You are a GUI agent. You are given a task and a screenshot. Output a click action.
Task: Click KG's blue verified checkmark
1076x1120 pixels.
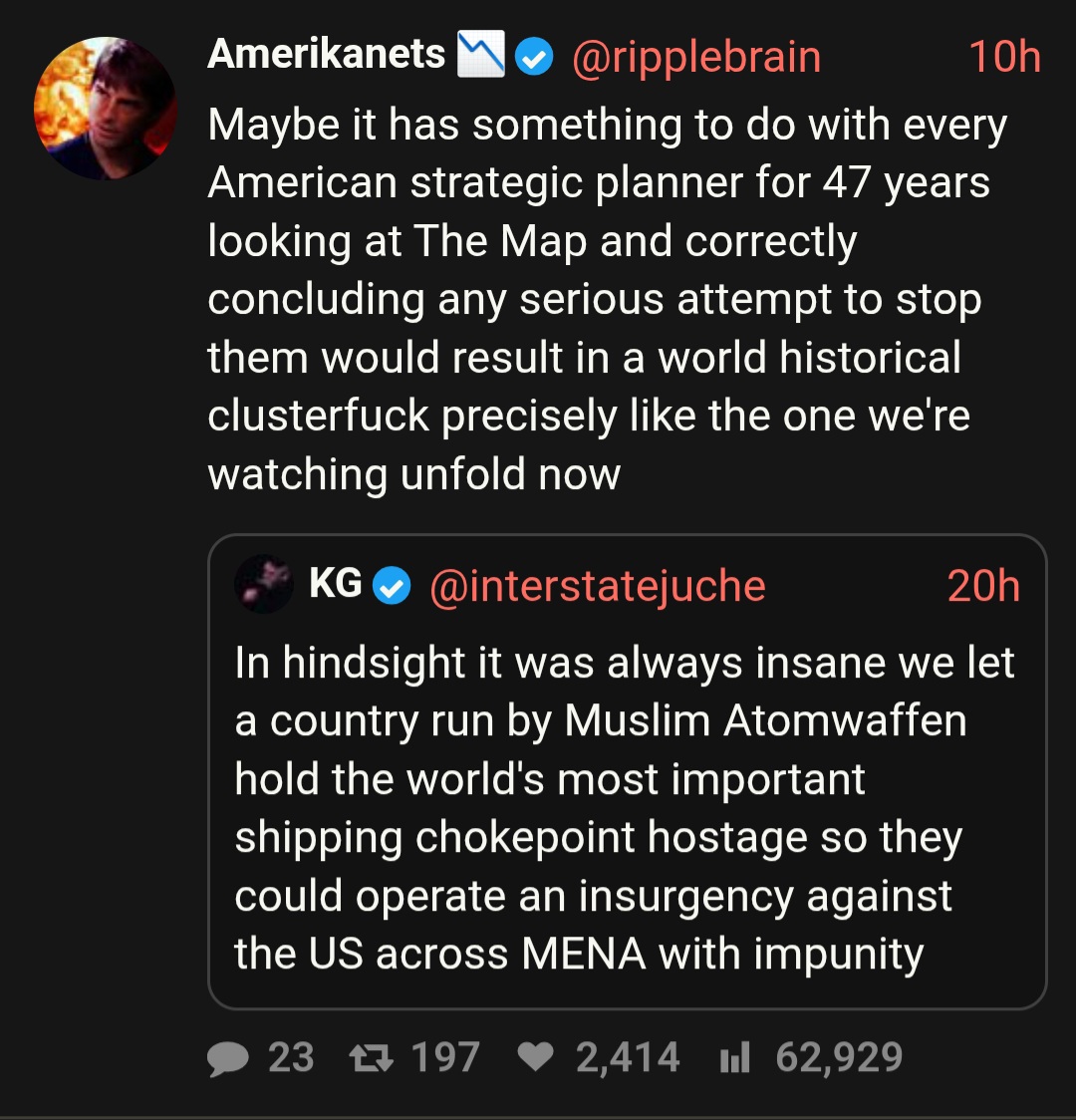[392, 587]
